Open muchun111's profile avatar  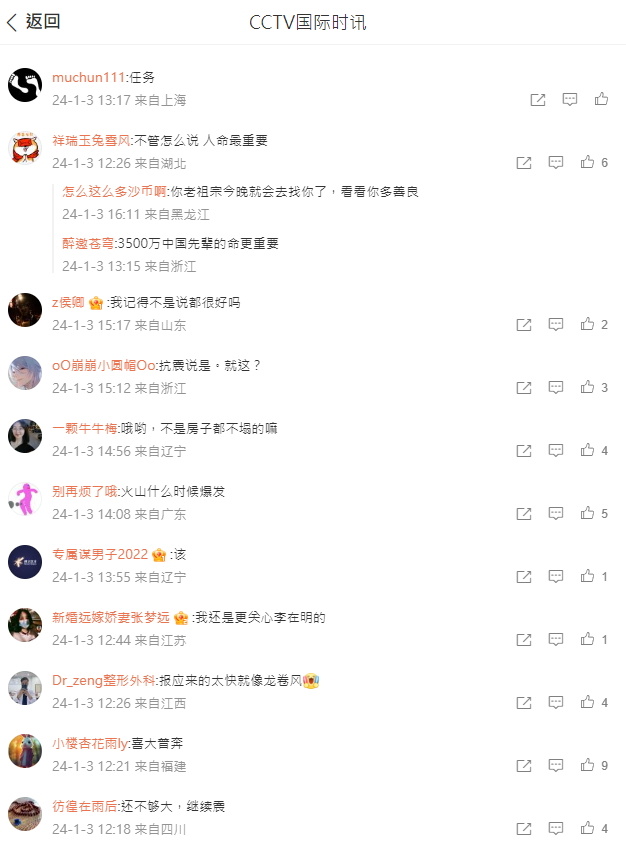point(25,85)
